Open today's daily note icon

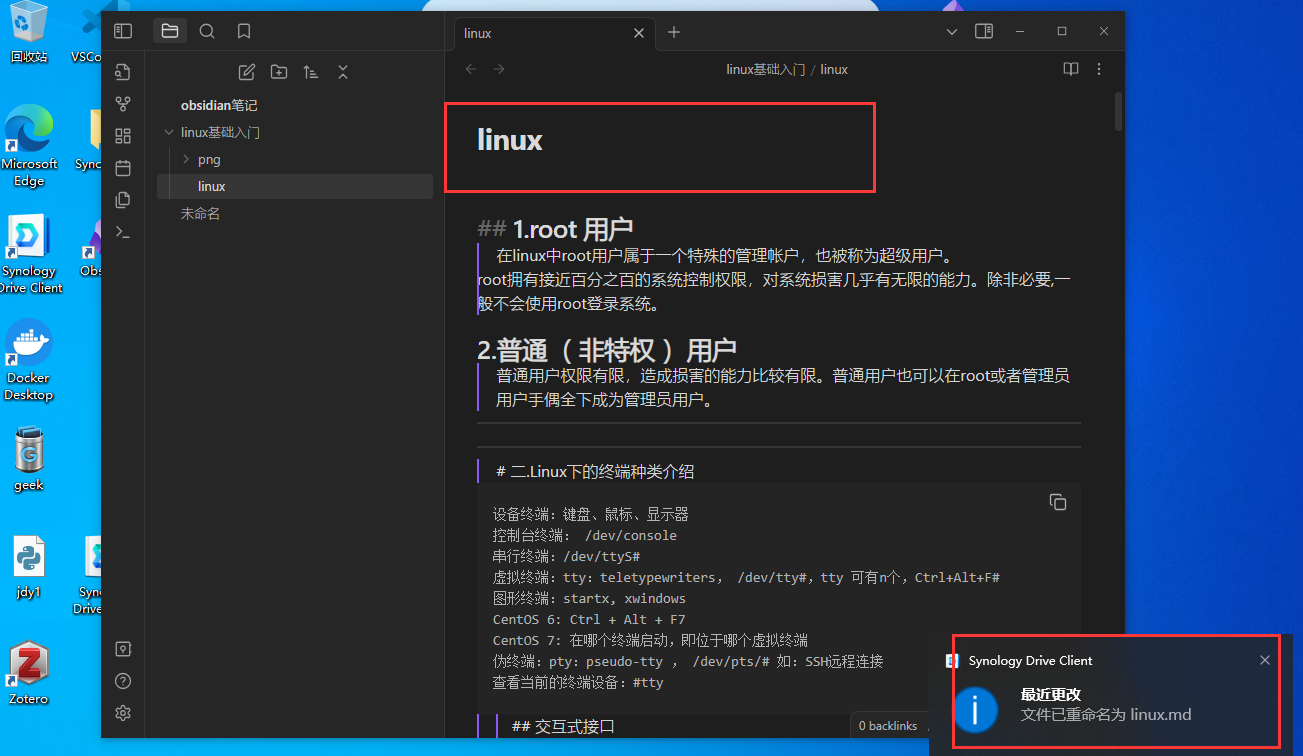[123, 168]
